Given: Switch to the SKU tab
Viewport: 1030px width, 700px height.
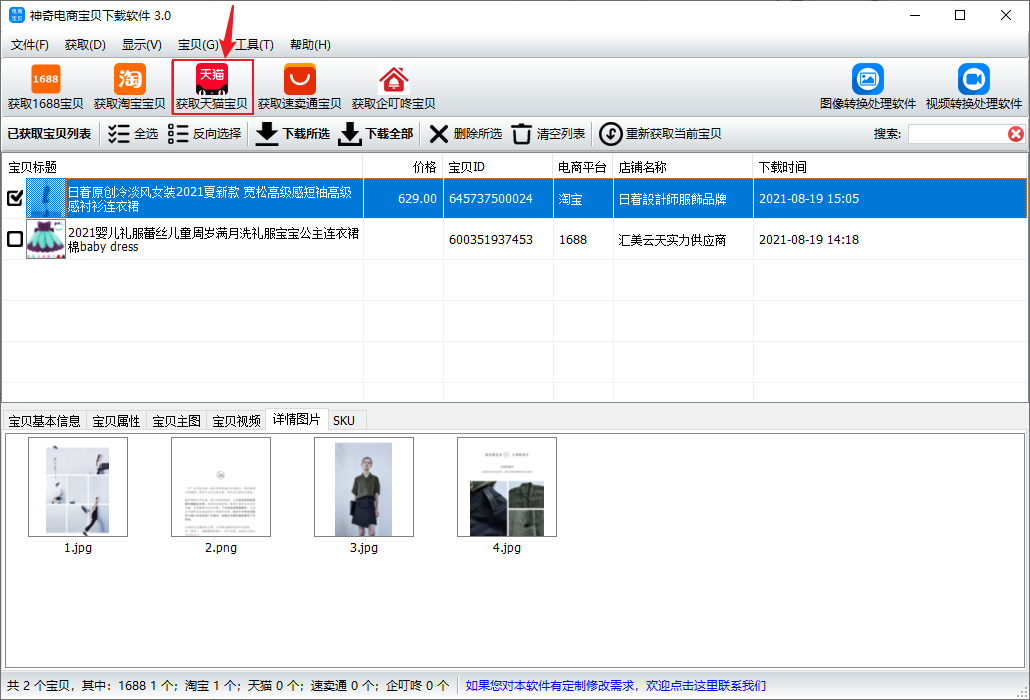Looking at the screenshot, I should click(344, 421).
